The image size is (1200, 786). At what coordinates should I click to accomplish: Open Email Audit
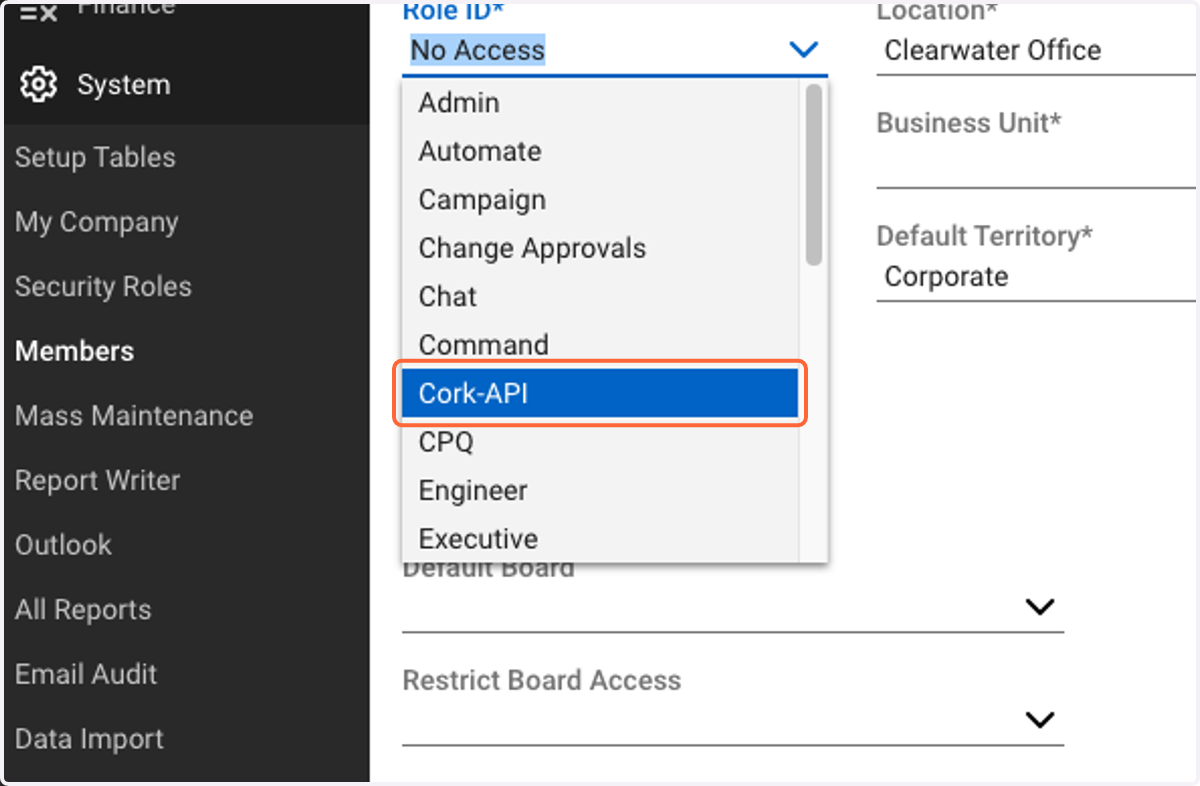click(x=86, y=674)
